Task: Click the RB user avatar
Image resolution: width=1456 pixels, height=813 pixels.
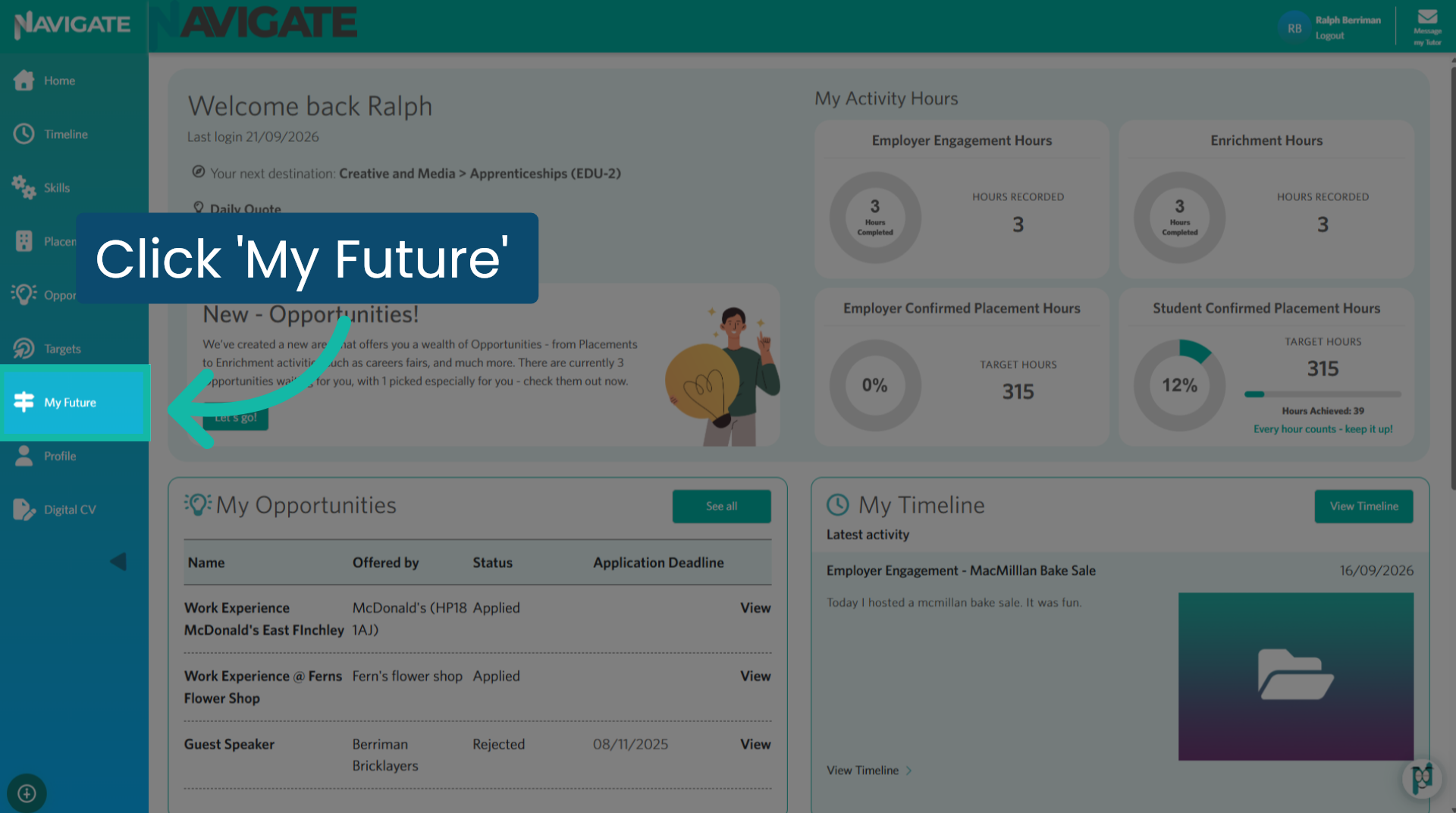Action: click(1294, 28)
